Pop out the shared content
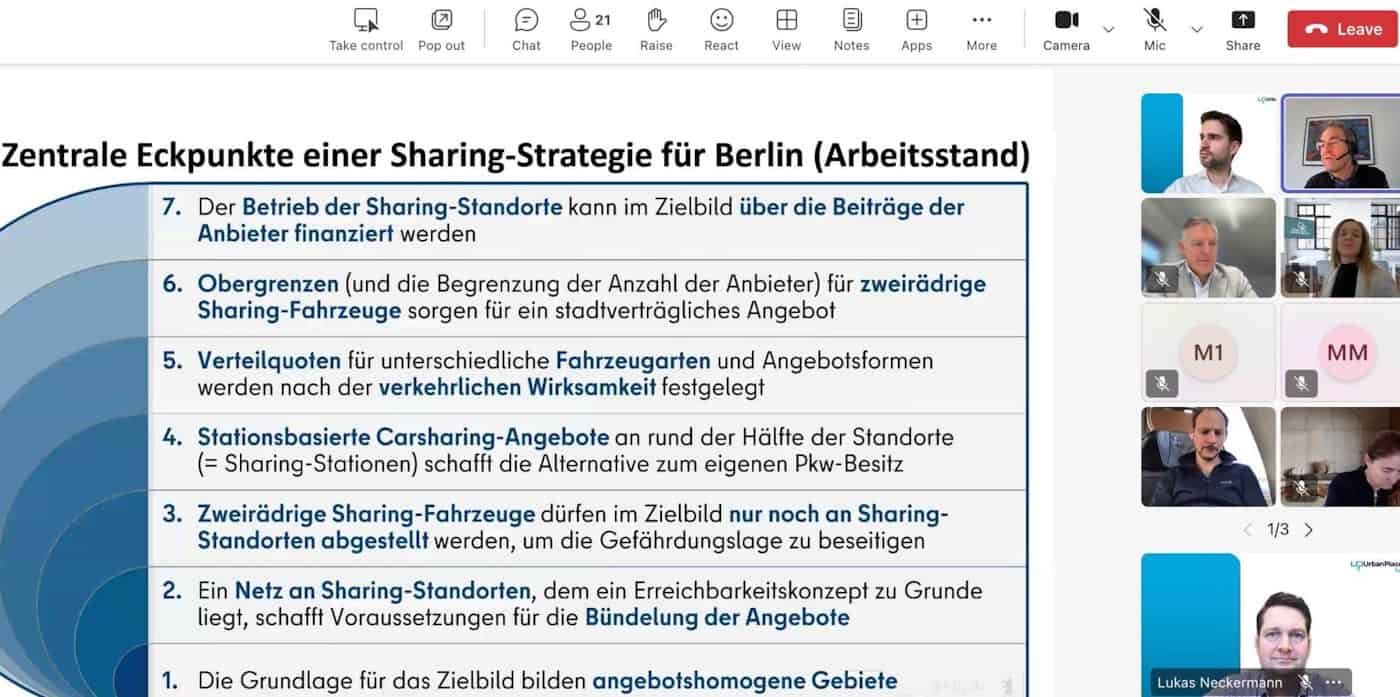1400x697 pixels. tap(441, 21)
